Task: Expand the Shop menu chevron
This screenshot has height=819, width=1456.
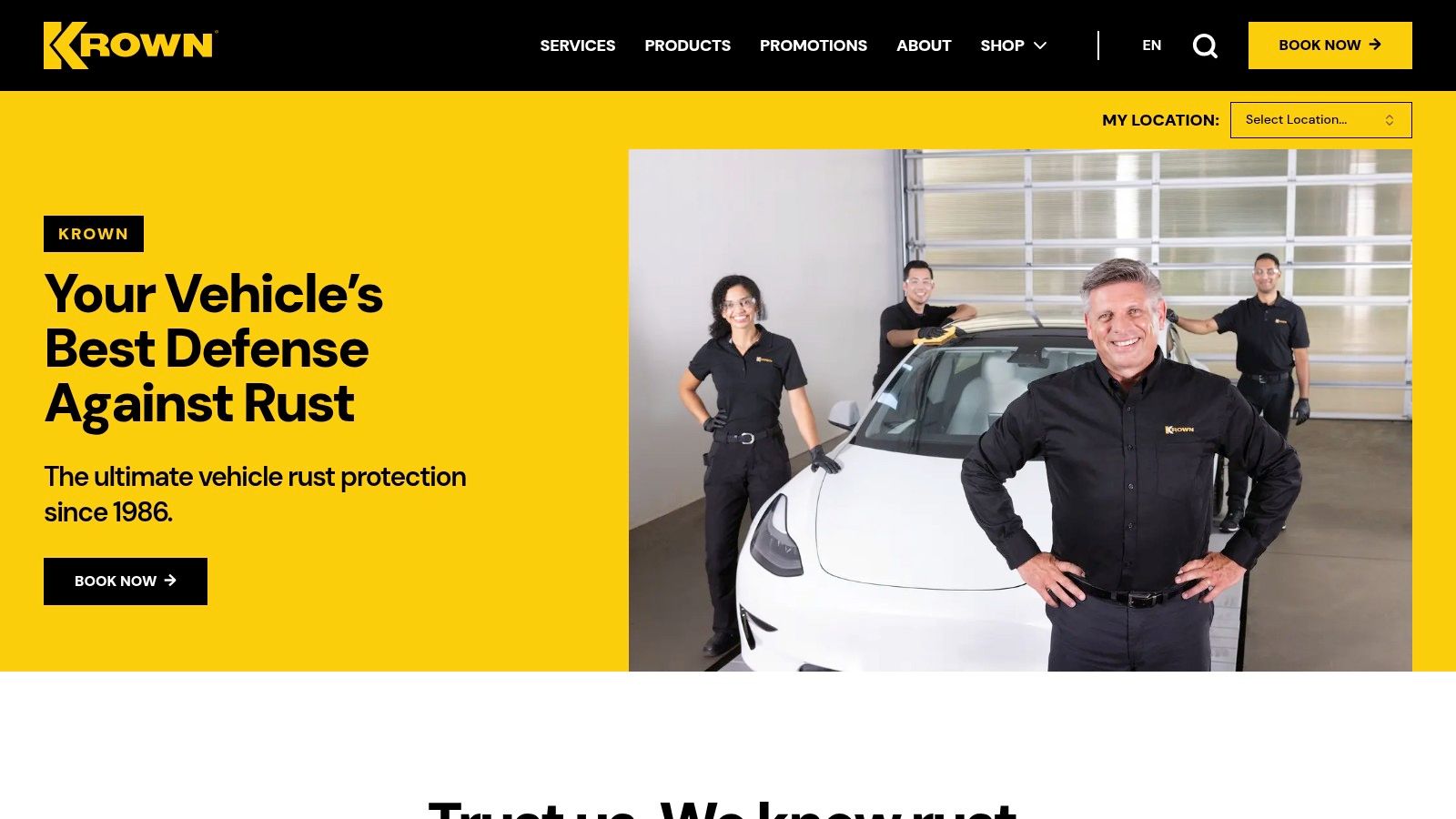Action: tap(1040, 45)
